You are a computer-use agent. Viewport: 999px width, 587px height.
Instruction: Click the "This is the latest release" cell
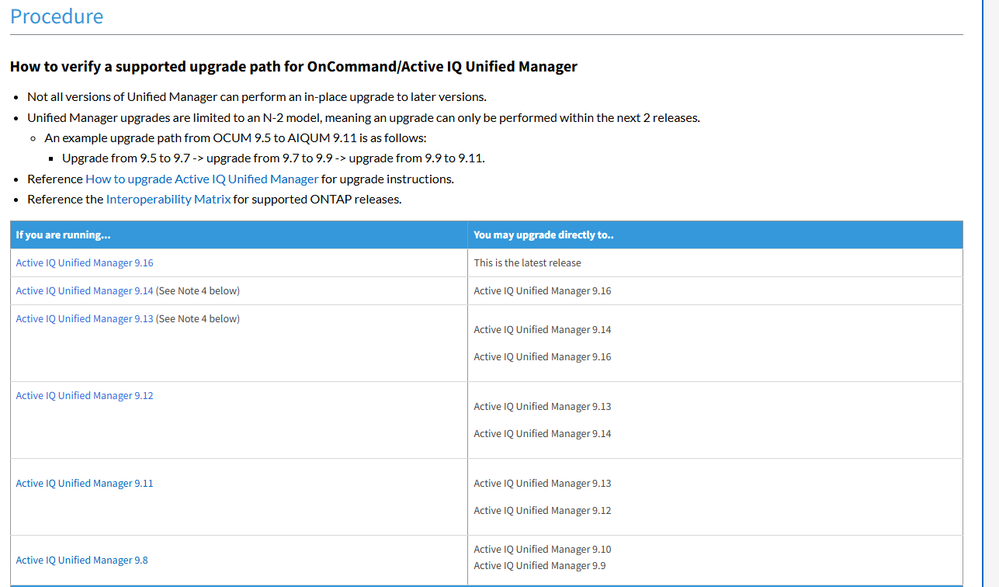click(527, 263)
